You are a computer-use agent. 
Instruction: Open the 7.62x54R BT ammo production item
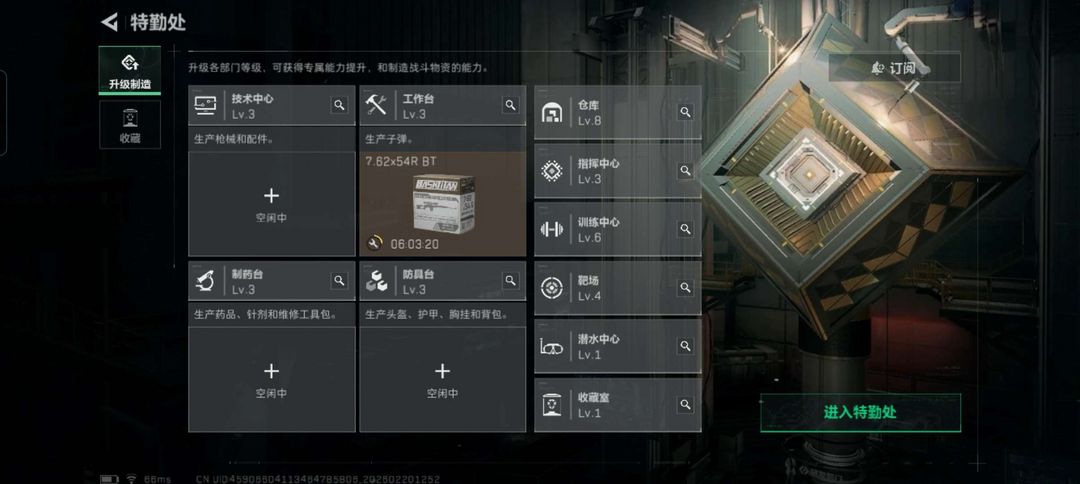(442, 204)
